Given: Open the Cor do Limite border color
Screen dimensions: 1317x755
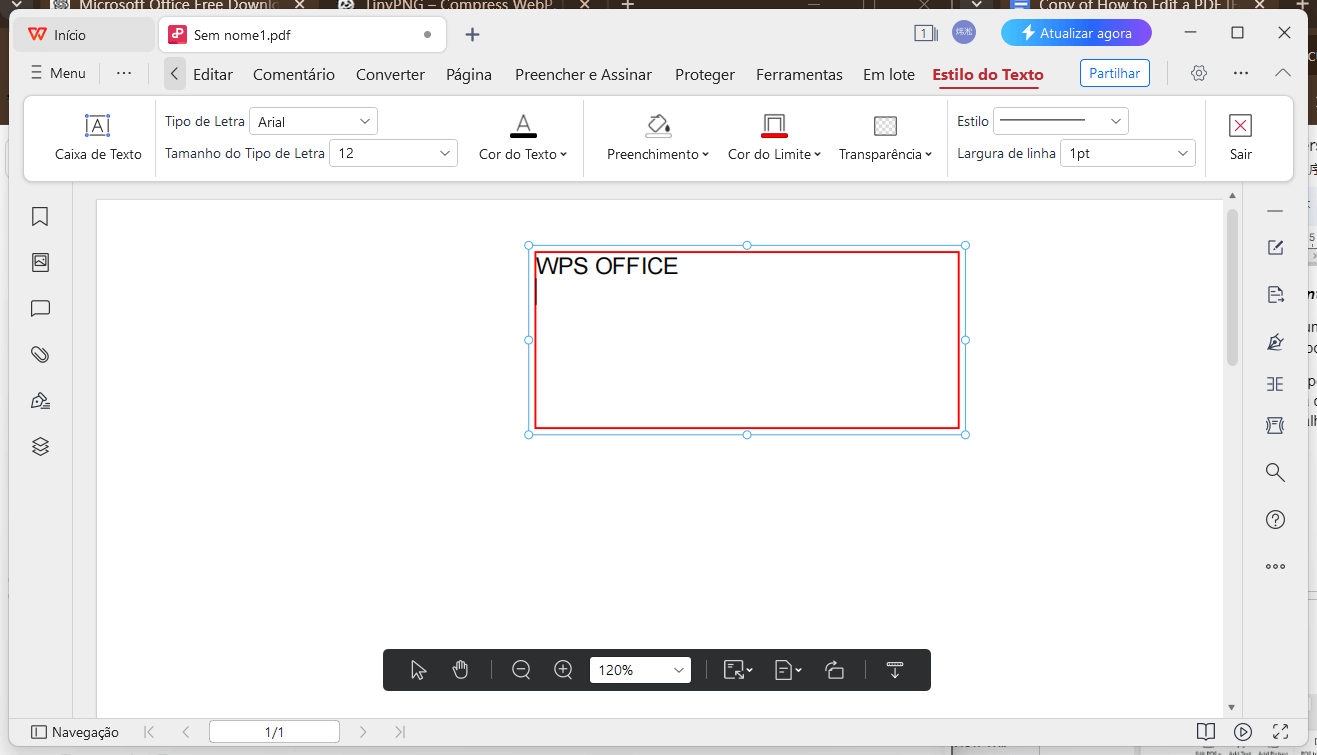Looking at the screenshot, I should click(x=774, y=138).
